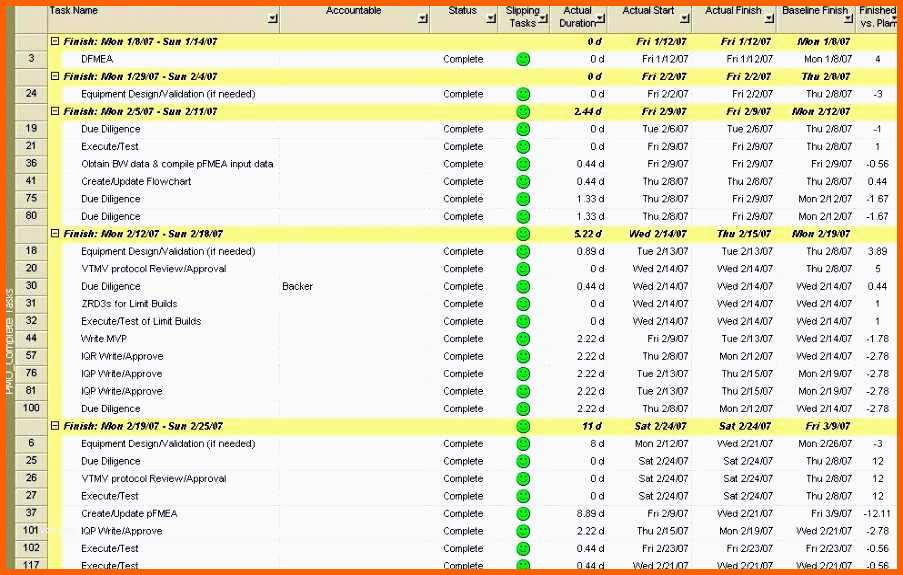The image size is (903, 575).
Task: Open the Task Name column filter dropdown
Action: click(273, 19)
